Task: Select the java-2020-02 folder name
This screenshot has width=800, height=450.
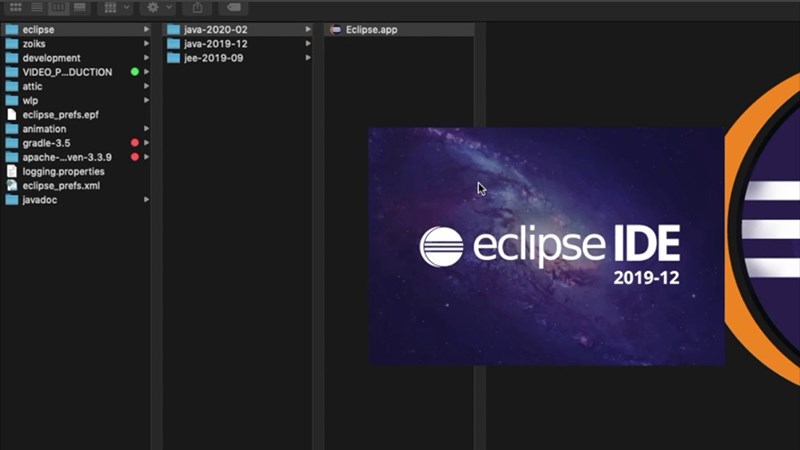Action: tap(216, 30)
